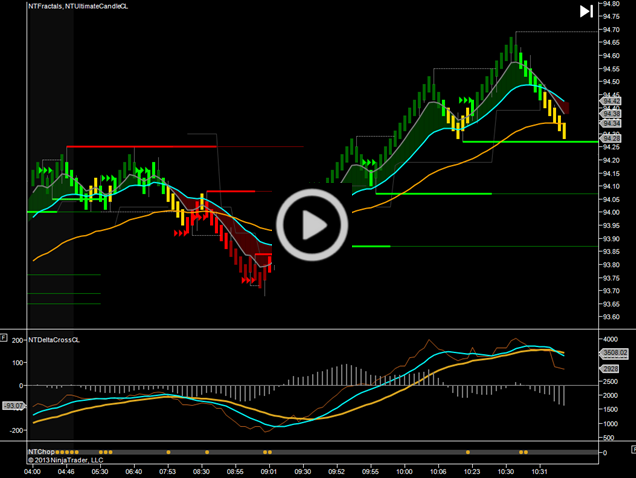Screen dimensions: 636x478
Task: Click the red triple-arrow sell signal marker
Action: [x=181, y=232]
